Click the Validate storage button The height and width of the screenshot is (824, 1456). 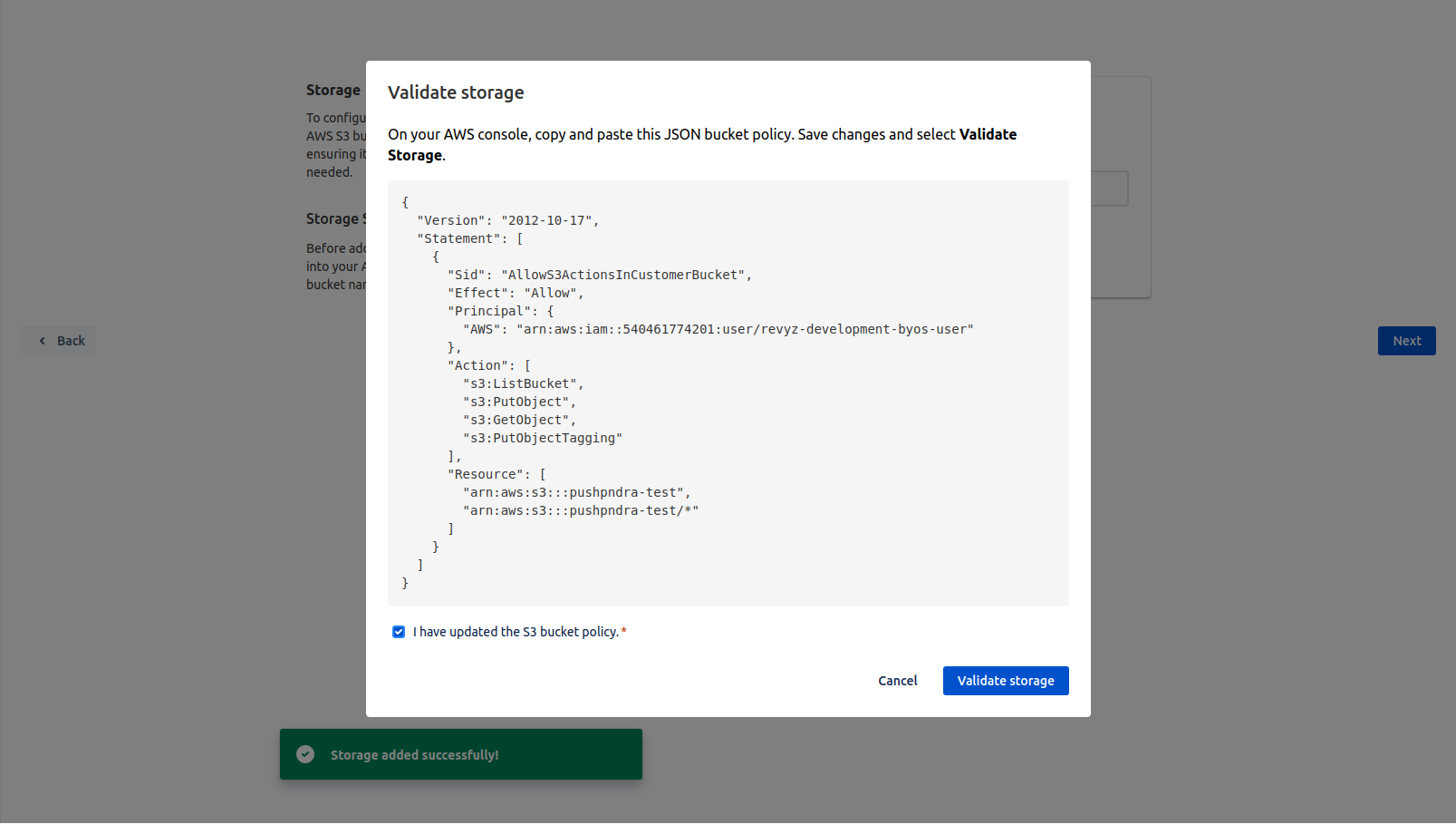(1006, 681)
